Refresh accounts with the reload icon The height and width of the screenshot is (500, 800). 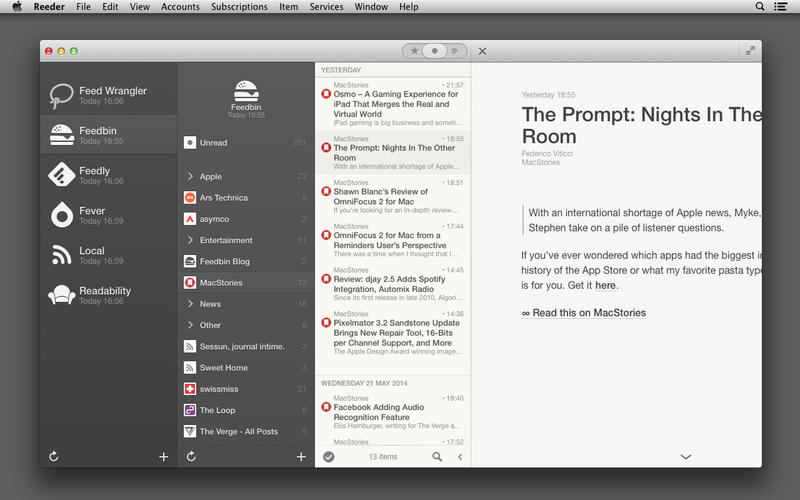54,456
